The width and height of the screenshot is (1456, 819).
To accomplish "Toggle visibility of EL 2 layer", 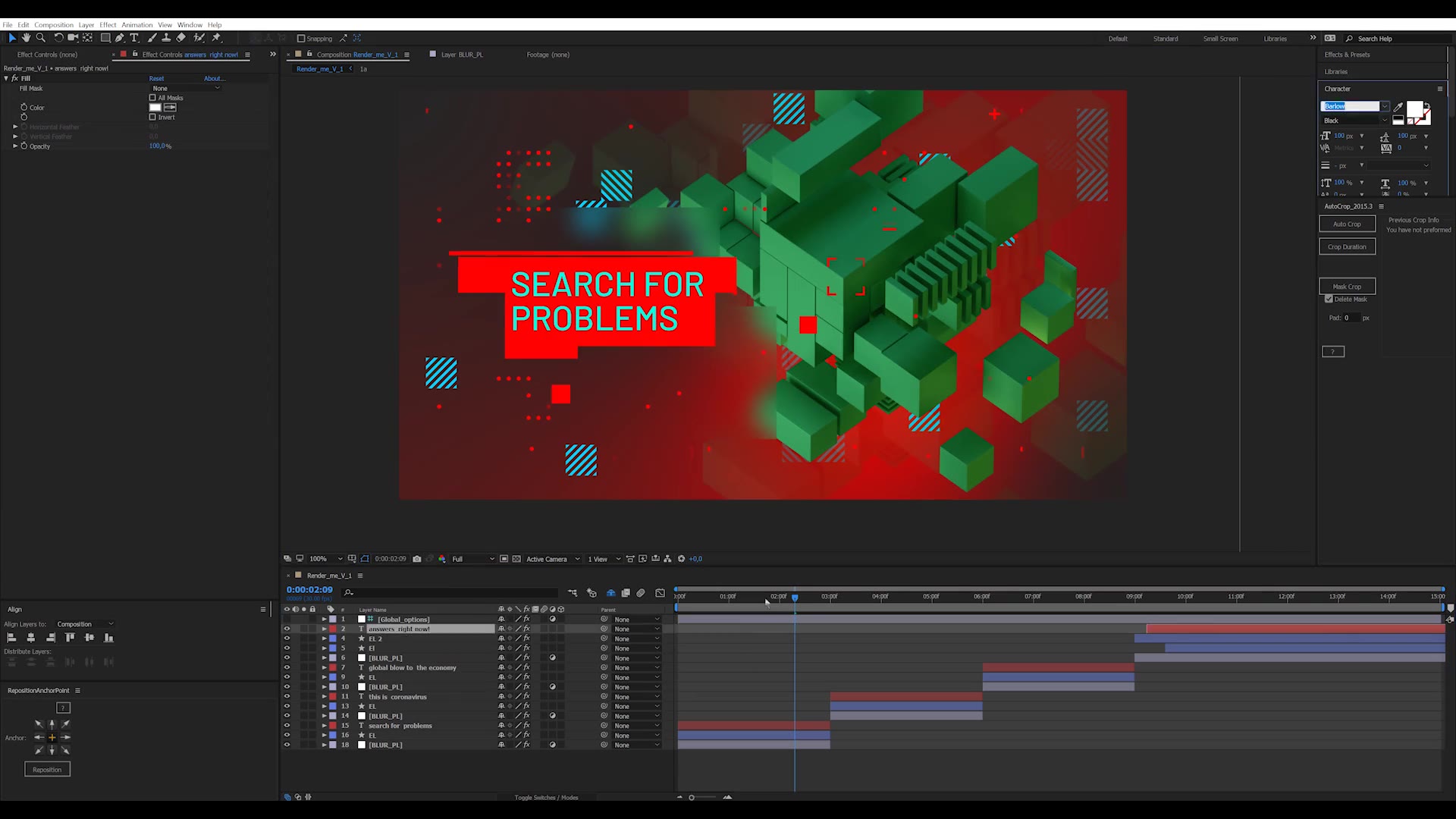I will 287,639.
